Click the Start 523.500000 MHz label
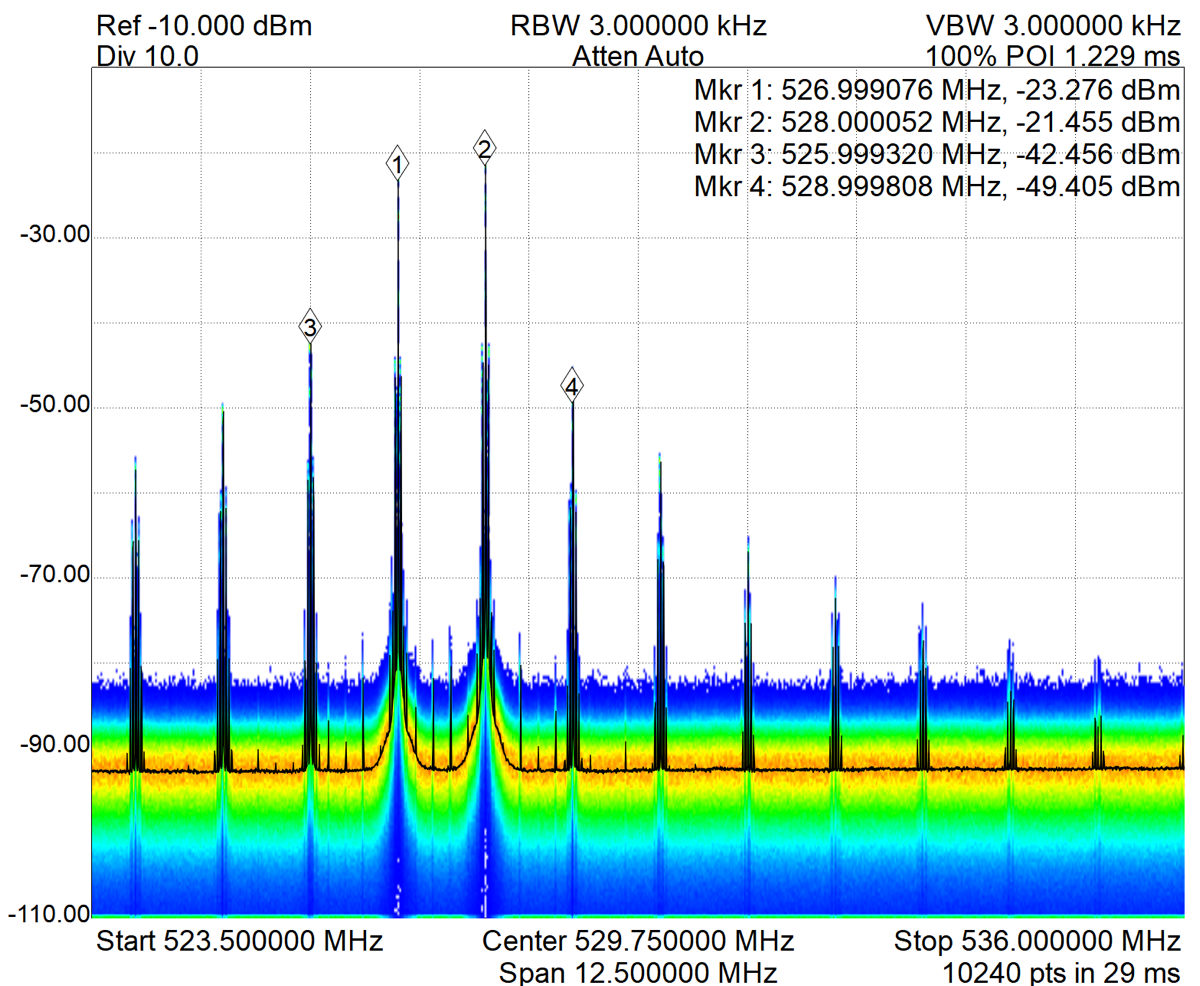Viewport: 1200px width, 986px height. [x=240, y=941]
